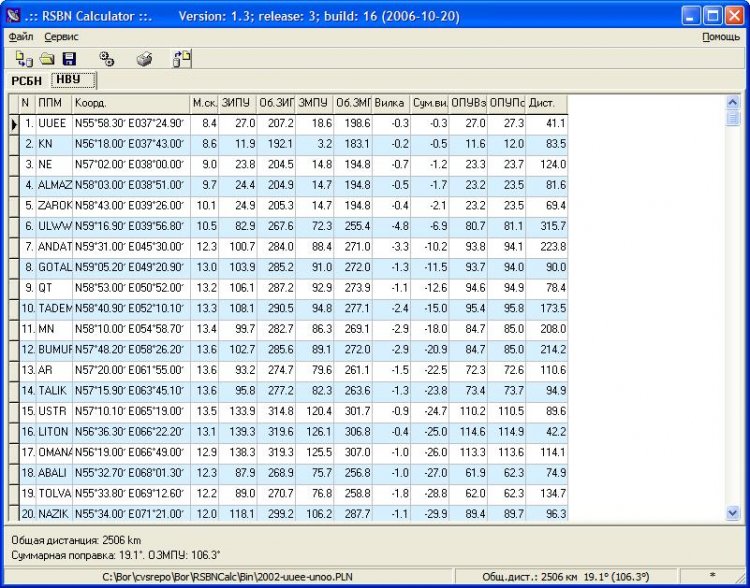Click coordinates N55*58.30' E037*24.90'
This screenshot has width=750, height=588.
(131, 124)
